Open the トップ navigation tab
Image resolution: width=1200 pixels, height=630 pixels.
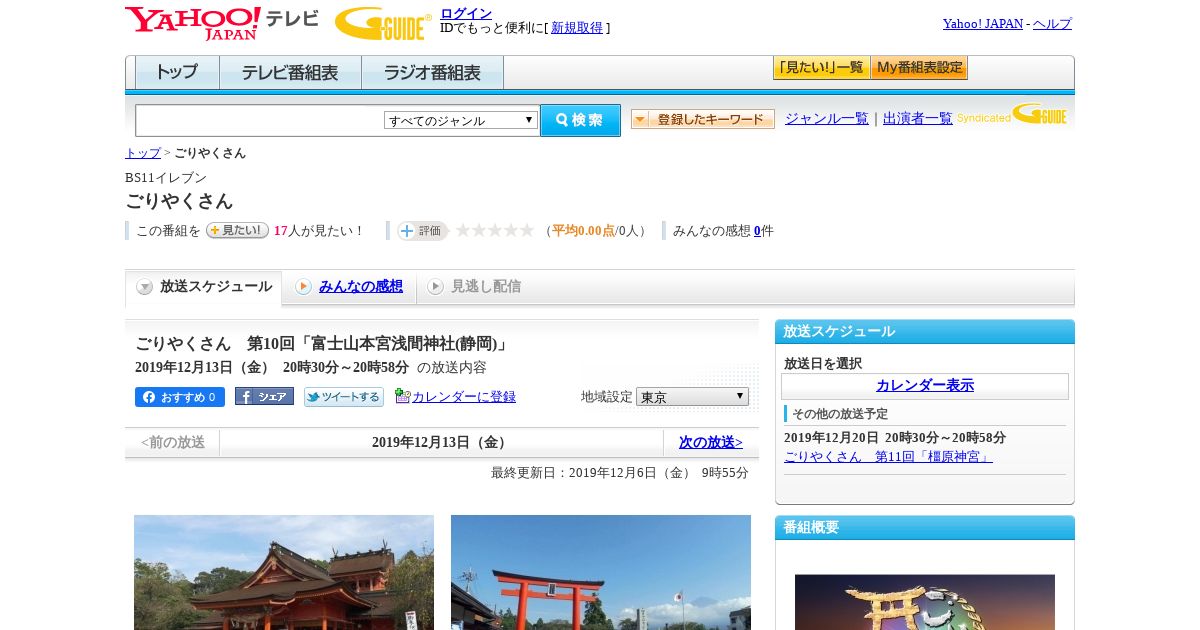(x=177, y=73)
